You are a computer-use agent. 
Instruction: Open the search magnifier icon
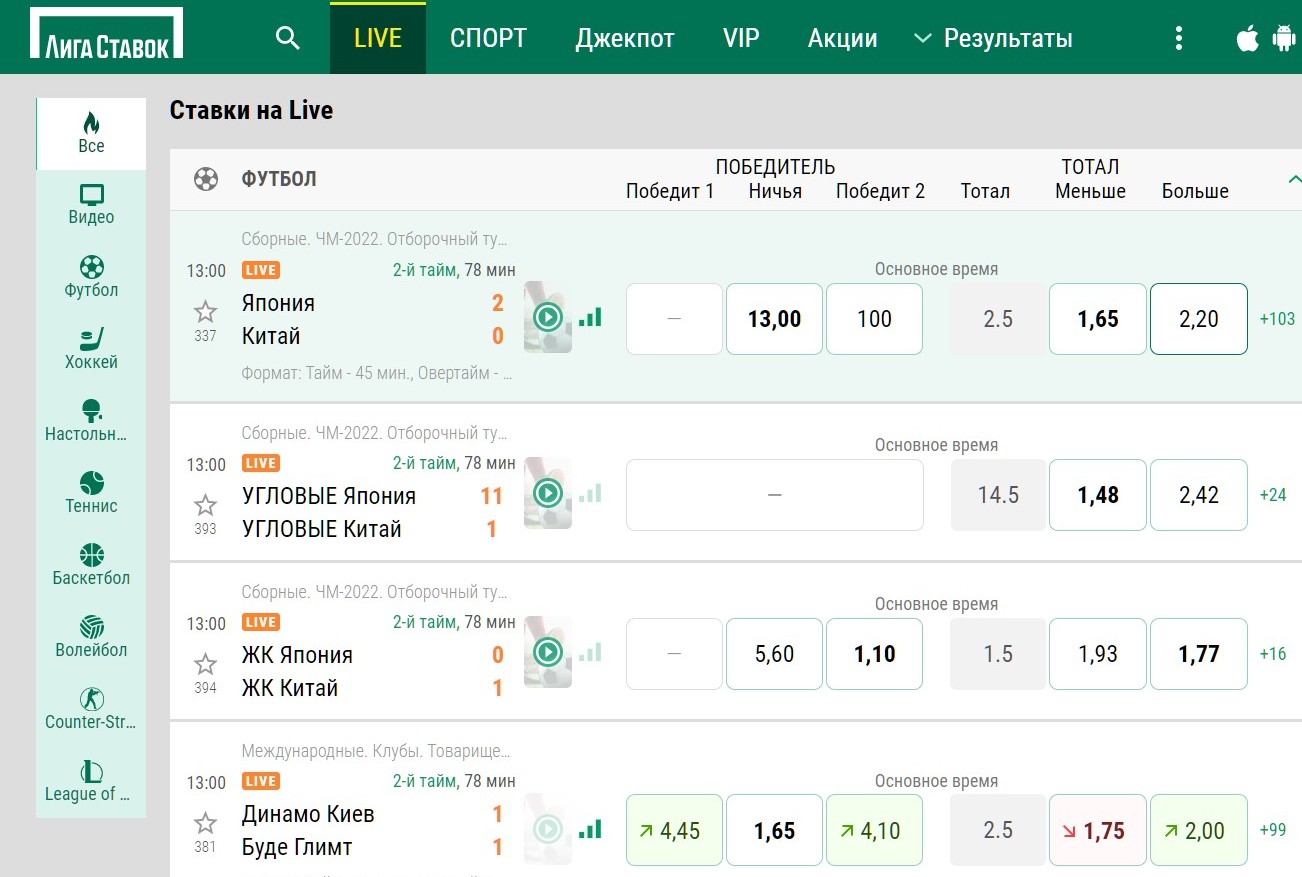click(x=288, y=38)
